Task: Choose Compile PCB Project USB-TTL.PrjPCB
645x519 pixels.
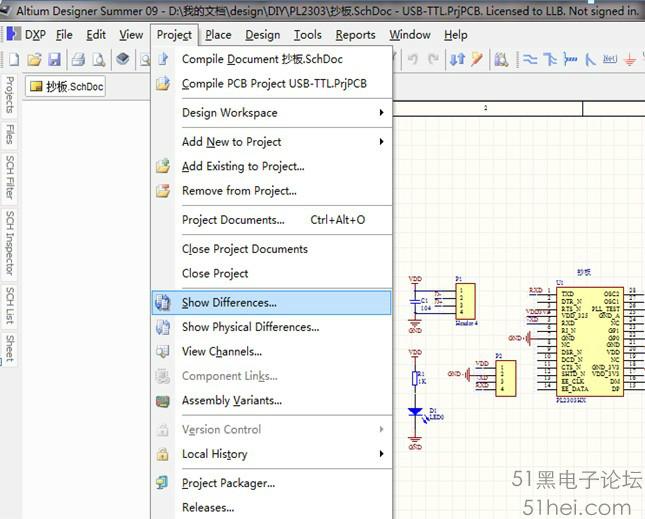Action: point(271,83)
